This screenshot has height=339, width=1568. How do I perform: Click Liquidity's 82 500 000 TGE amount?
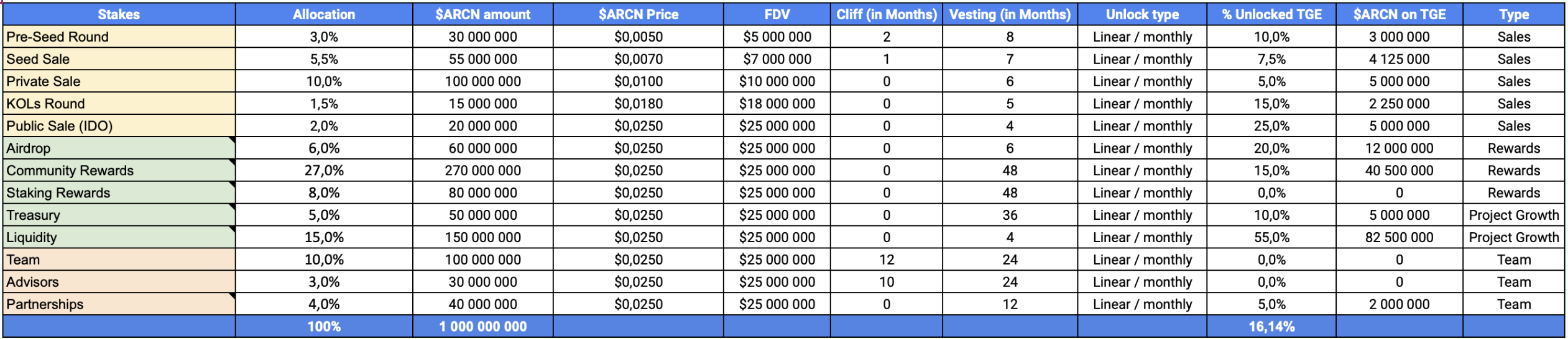(1399, 237)
